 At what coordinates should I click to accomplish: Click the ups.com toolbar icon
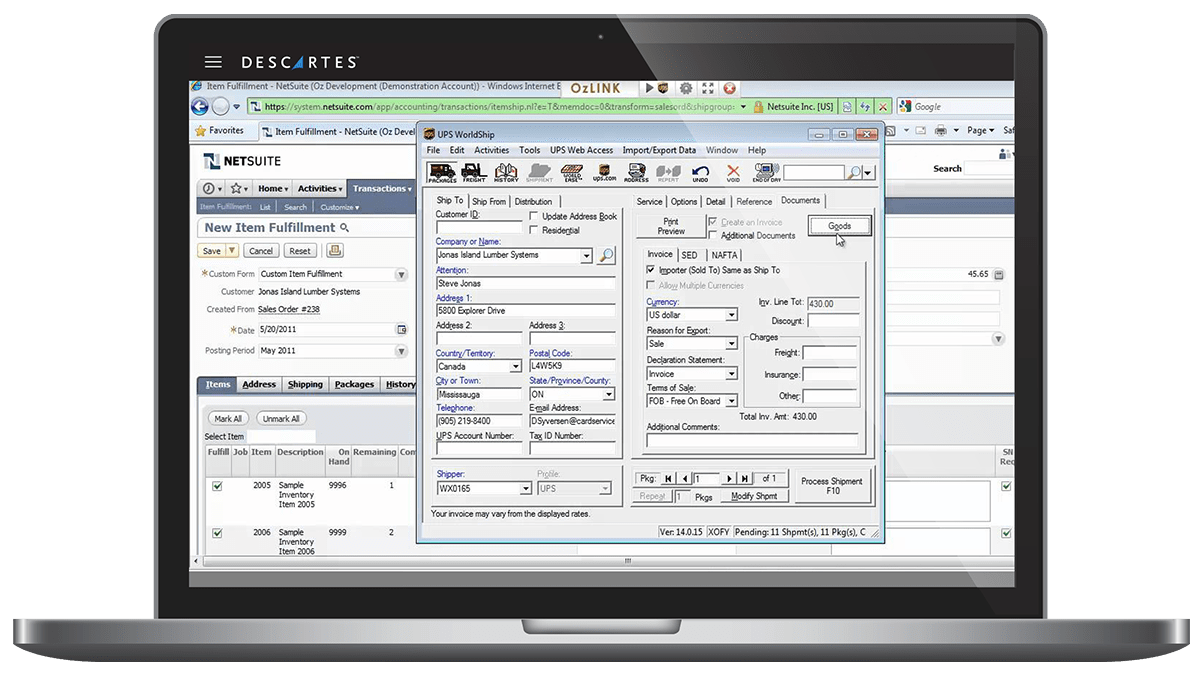(x=604, y=173)
